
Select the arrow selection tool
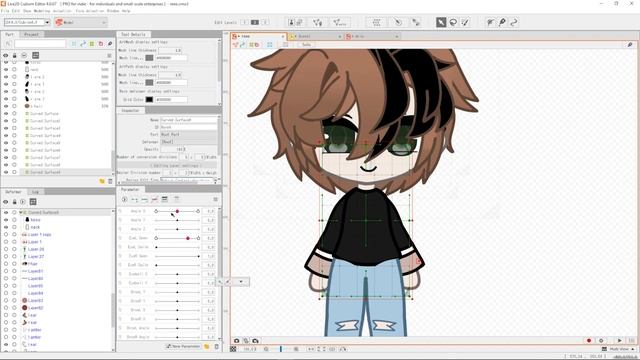(x=441, y=22)
